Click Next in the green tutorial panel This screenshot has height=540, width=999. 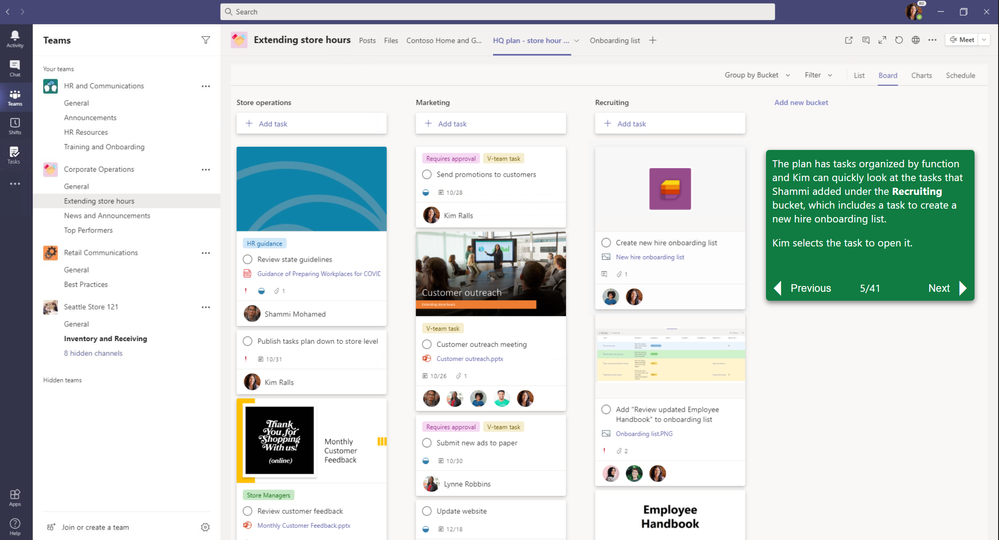tap(947, 288)
